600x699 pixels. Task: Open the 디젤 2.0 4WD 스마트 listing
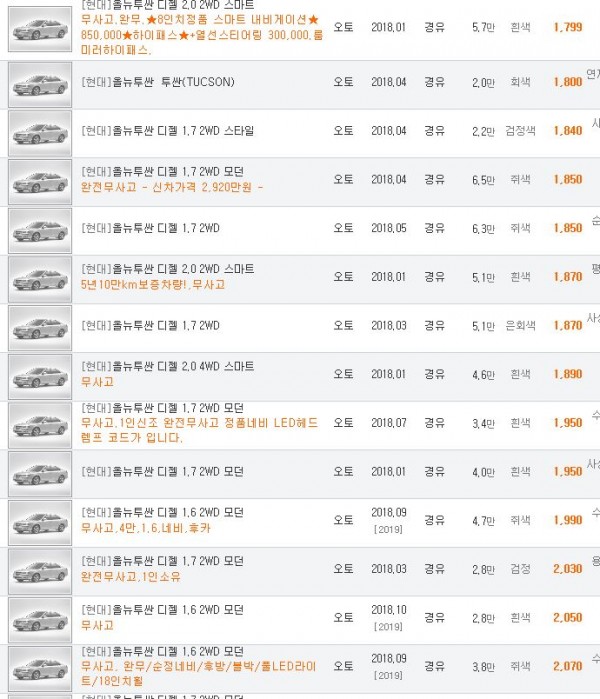pyautogui.click(x=168, y=366)
